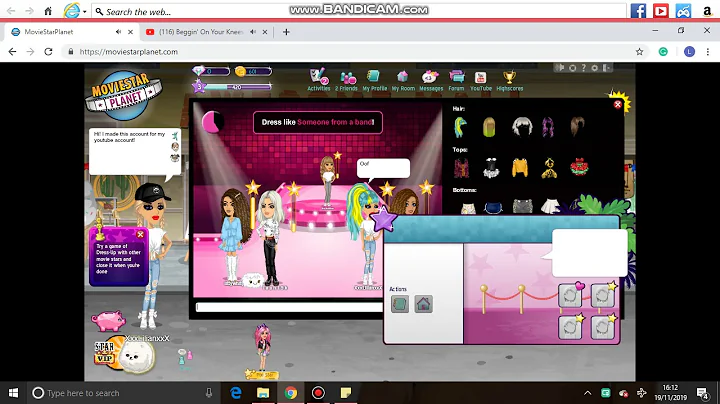Open the in-game YouTube icon
The width and height of the screenshot is (720, 404).
click(x=481, y=80)
